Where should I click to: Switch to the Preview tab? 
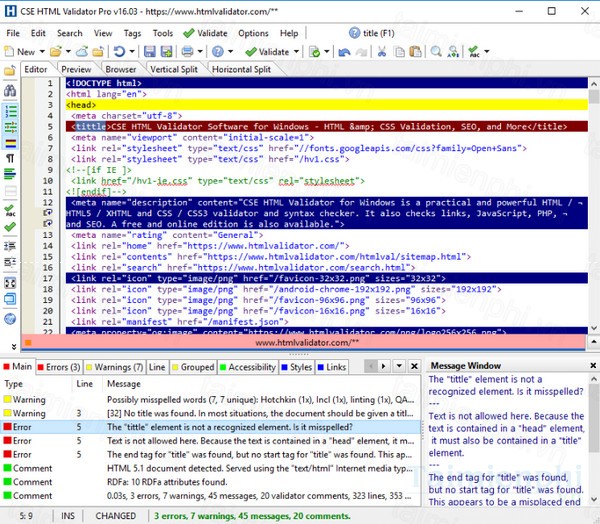[76, 69]
